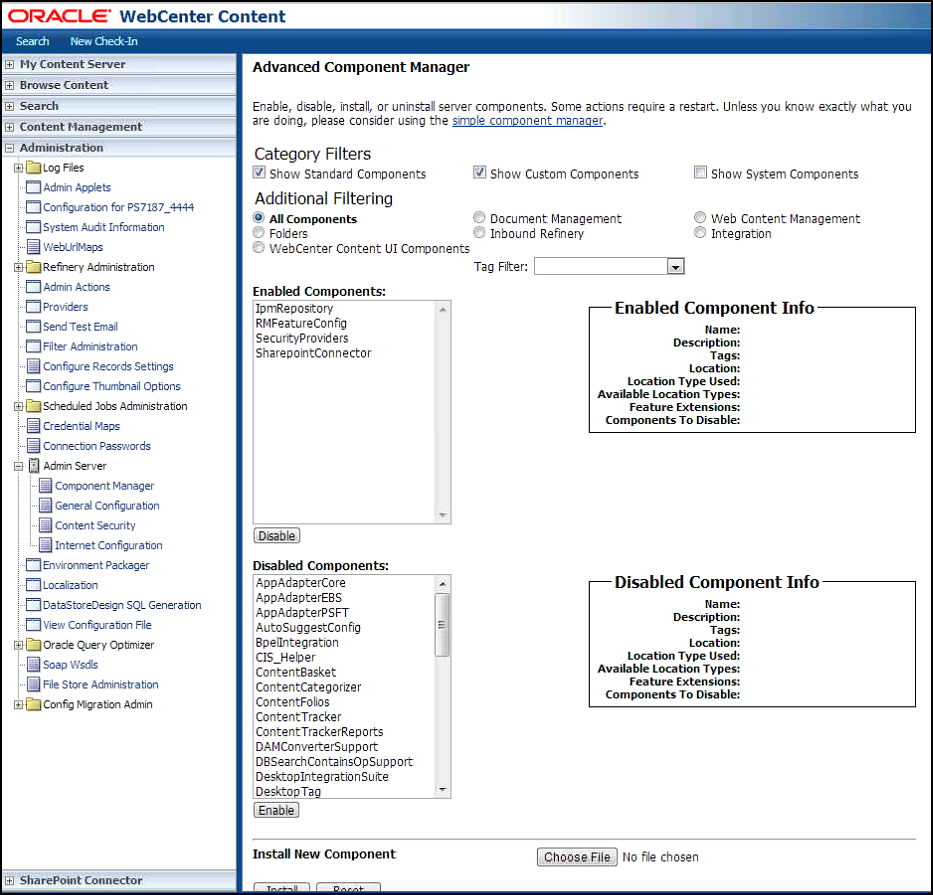Select WebCenter Content UI Components radio

(258, 248)
